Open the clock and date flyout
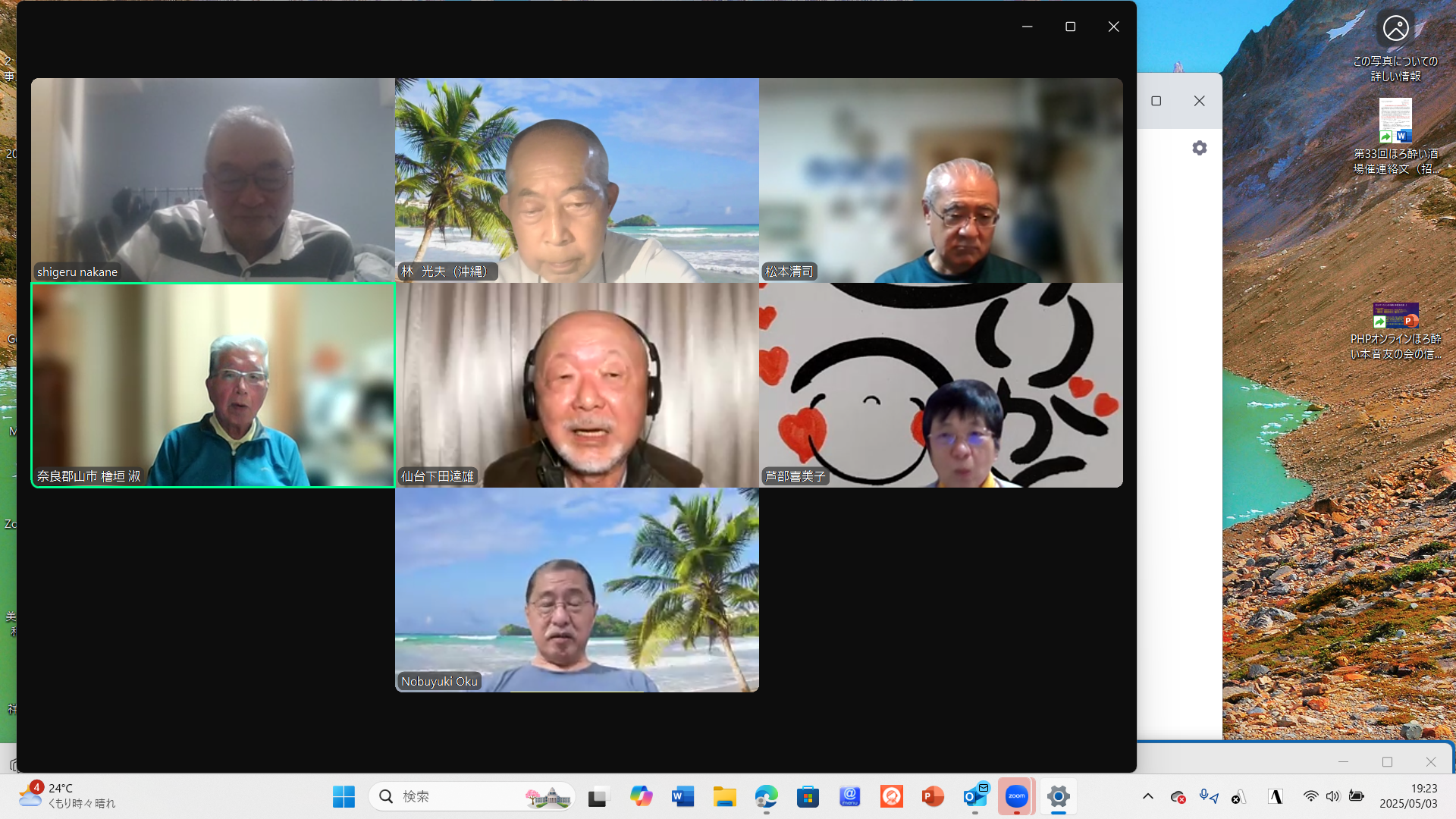The width and height of the screenshot is (1456, 819). pyautogui.click(x=1408, y=796)
